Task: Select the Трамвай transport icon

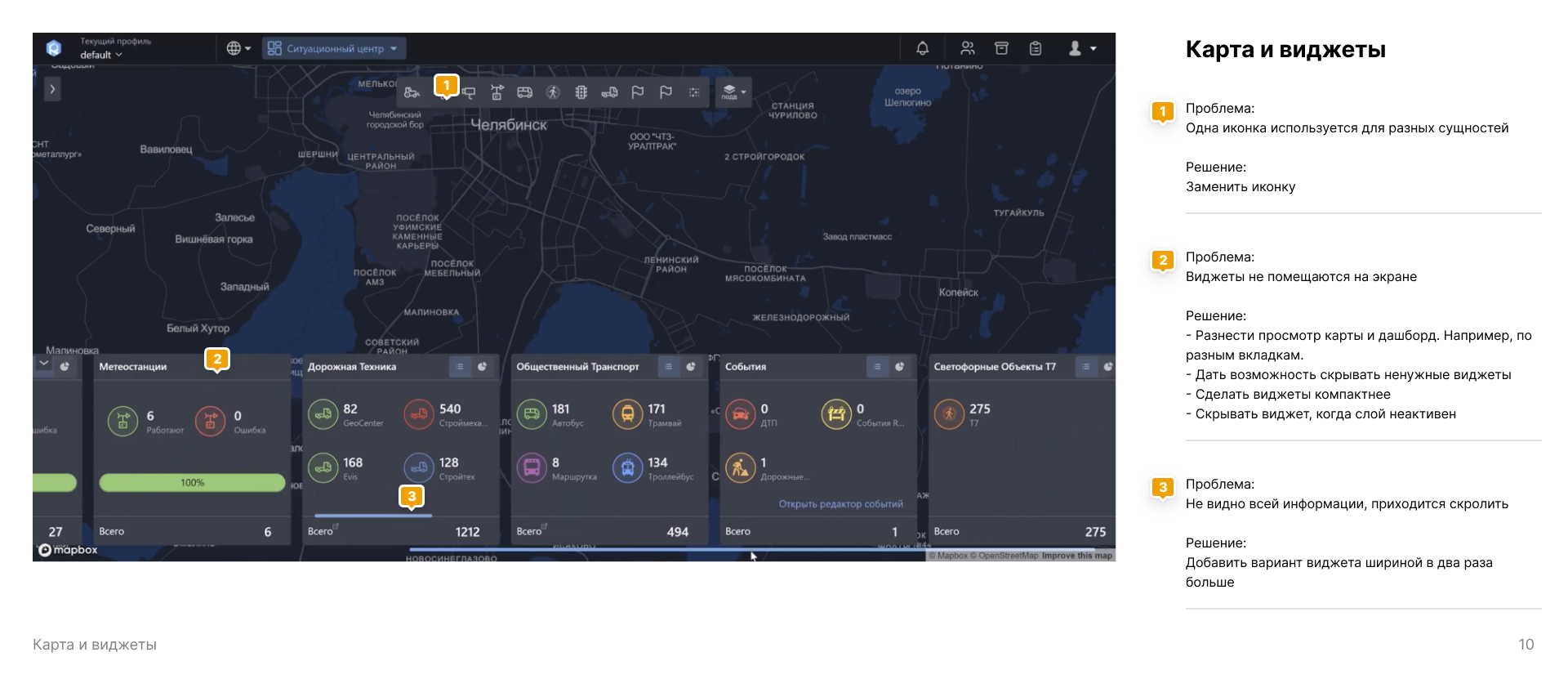Action: click(x=627, y=414)
